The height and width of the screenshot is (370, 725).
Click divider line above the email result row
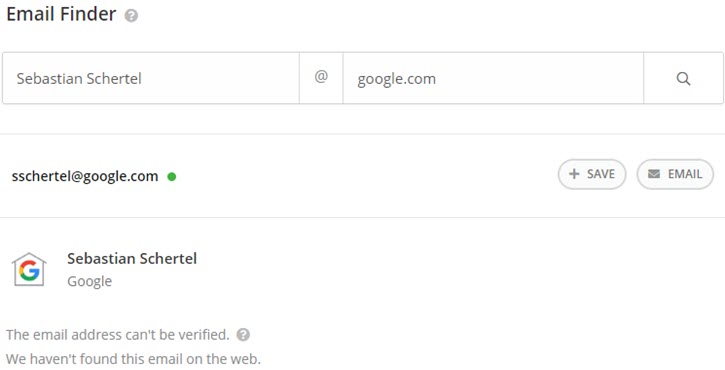[x=362, y=134]
